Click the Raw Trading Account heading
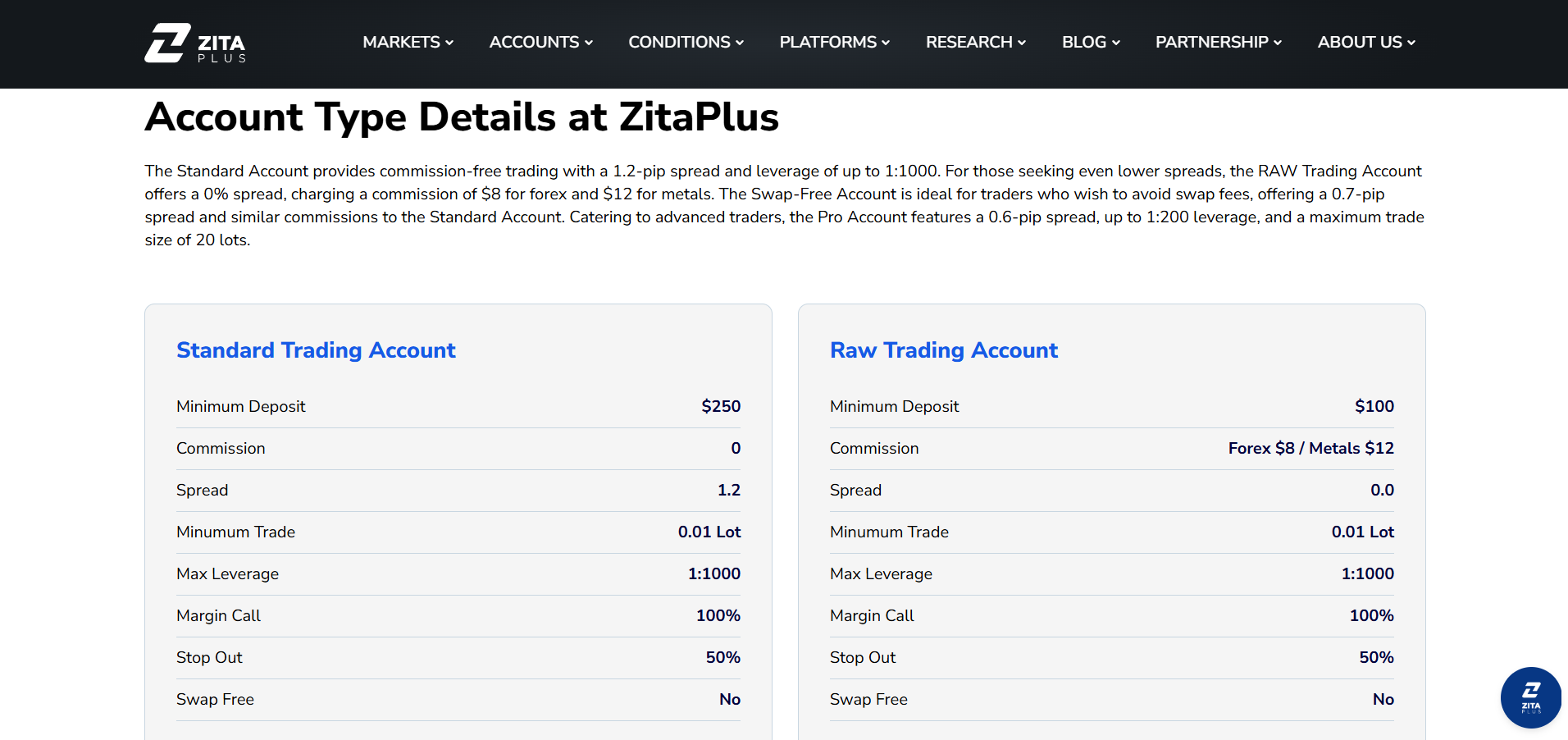 [944, 350]
